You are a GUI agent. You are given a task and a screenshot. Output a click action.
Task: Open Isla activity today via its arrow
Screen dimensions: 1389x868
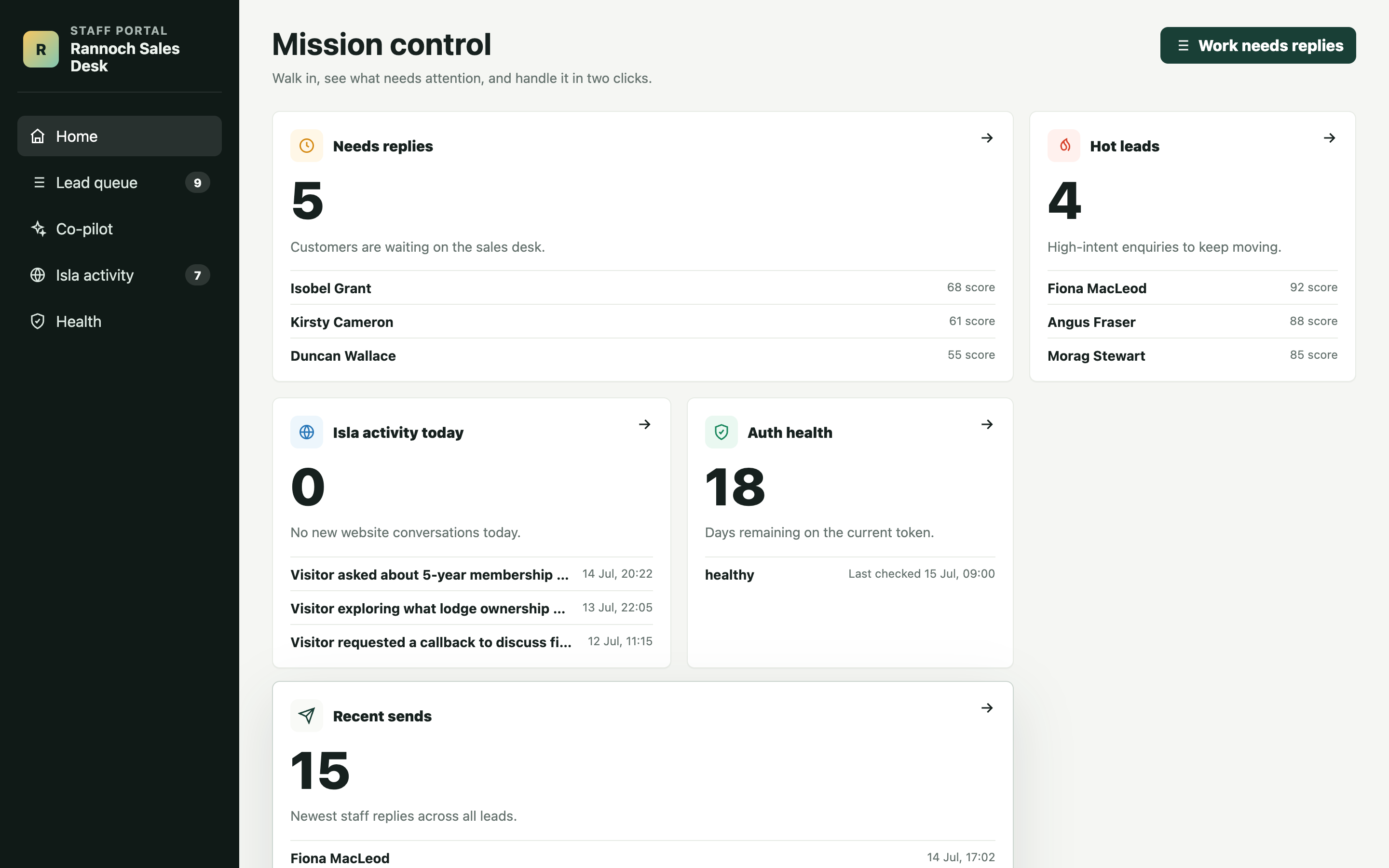point(644,424)
